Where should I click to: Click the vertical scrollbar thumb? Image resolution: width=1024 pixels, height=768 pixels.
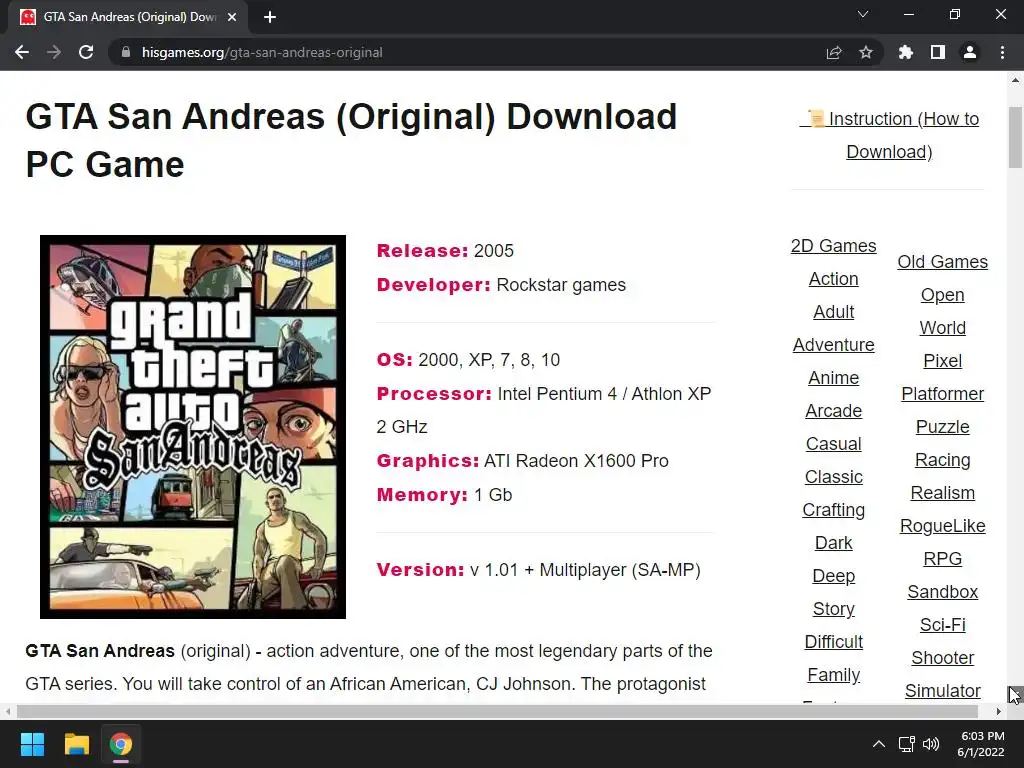[x=1015, y=137]
